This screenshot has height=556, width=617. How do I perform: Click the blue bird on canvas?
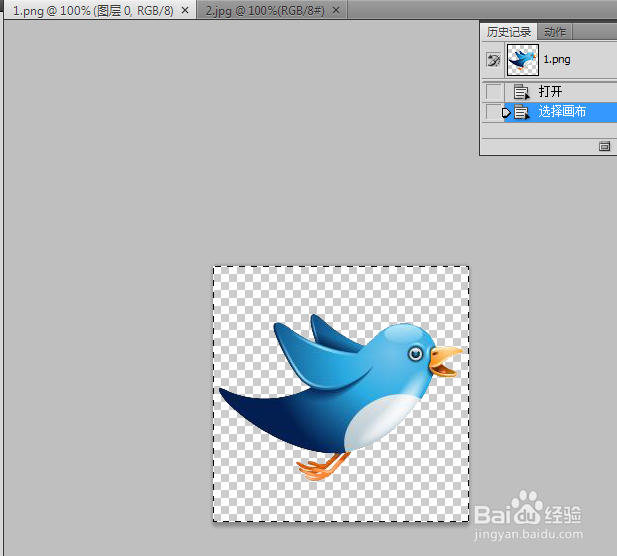341,396
